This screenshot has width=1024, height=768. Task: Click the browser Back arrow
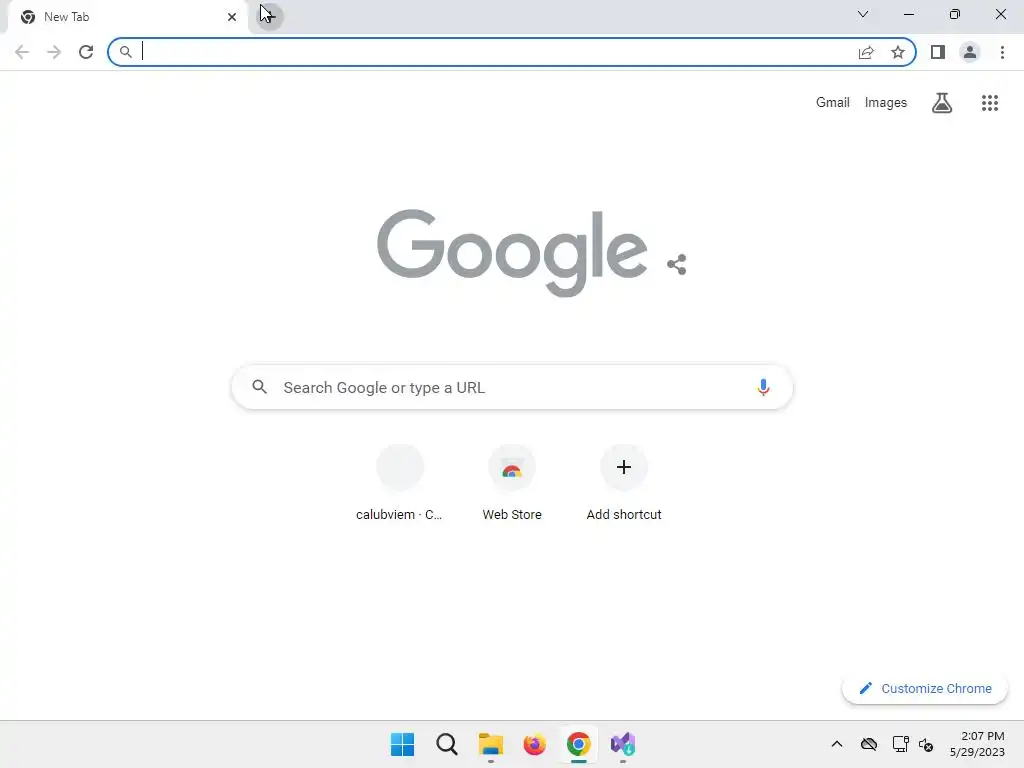coord(22,52)
